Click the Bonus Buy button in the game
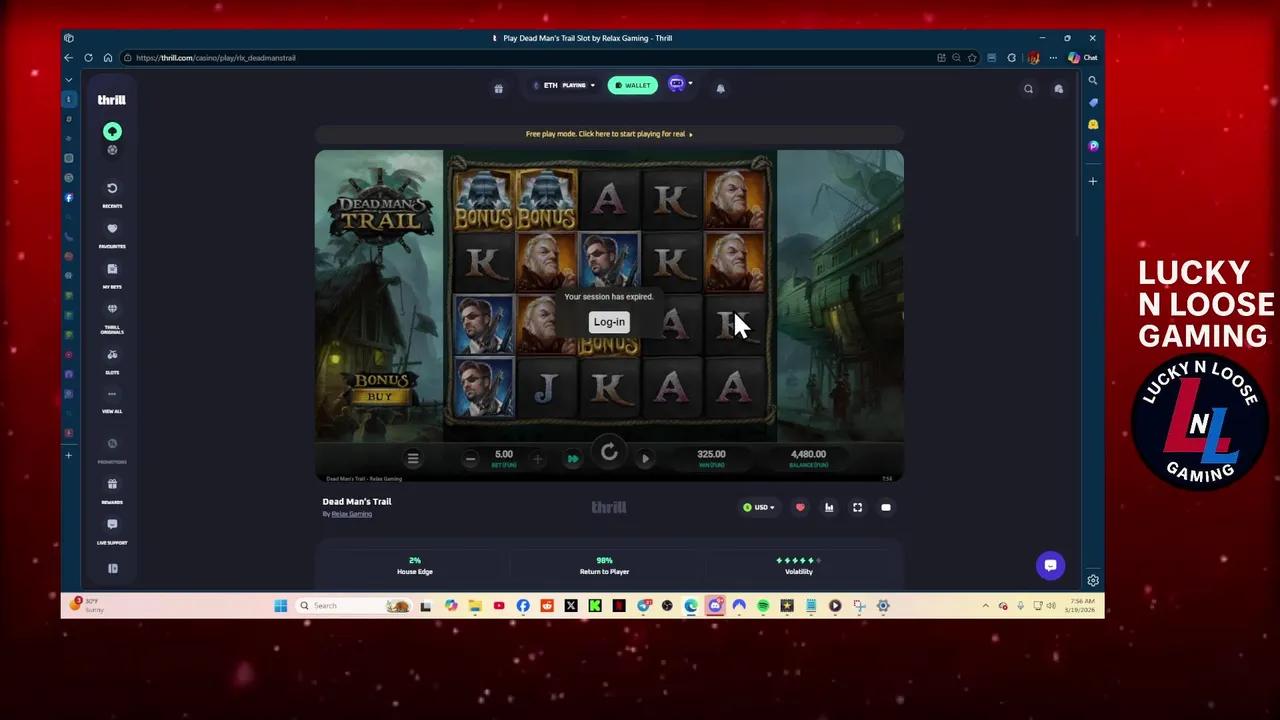1280x720 pixels. click(380, 388)
